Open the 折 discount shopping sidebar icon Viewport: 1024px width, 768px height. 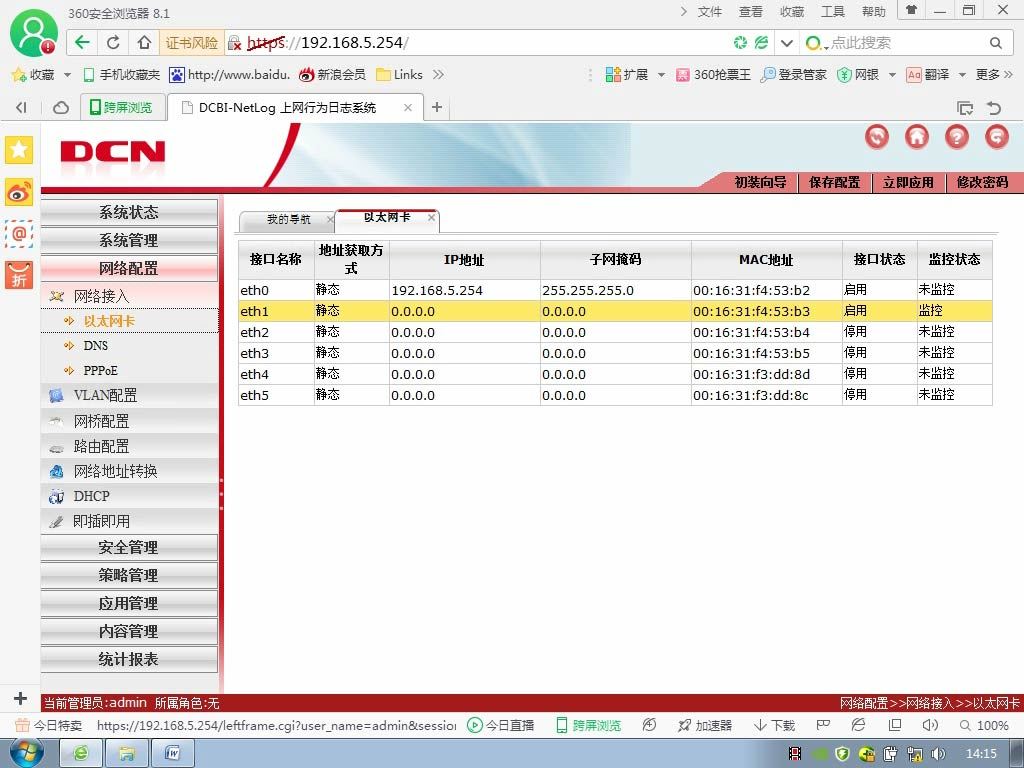coord(19,275)
